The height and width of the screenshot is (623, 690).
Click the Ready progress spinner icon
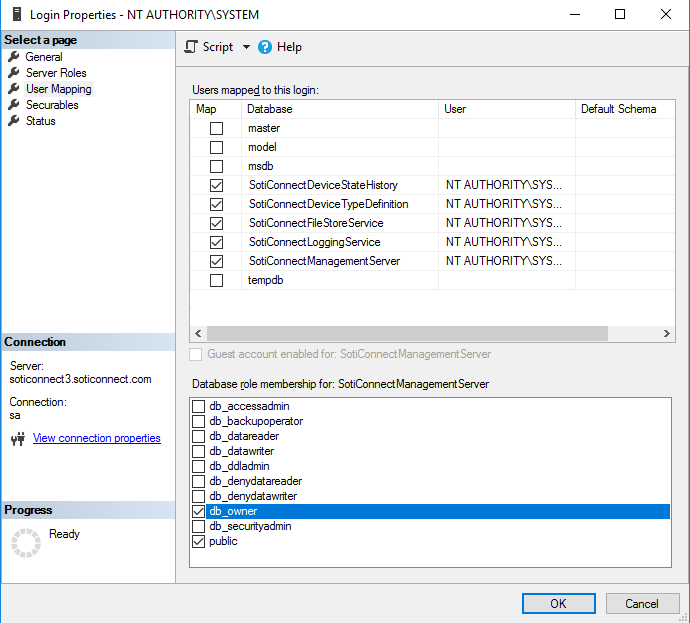pyautogui.click(x=26, y=543)
